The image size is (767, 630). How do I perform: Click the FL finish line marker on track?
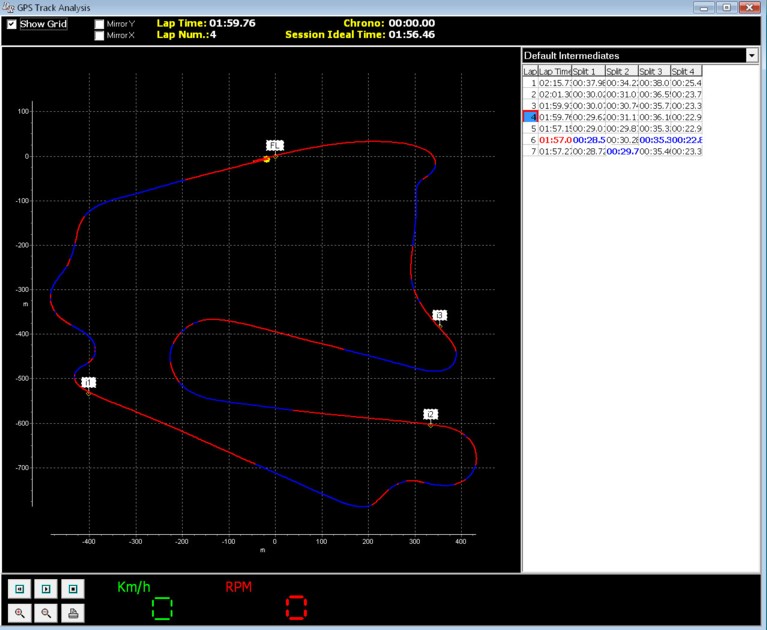click(274, 146)
